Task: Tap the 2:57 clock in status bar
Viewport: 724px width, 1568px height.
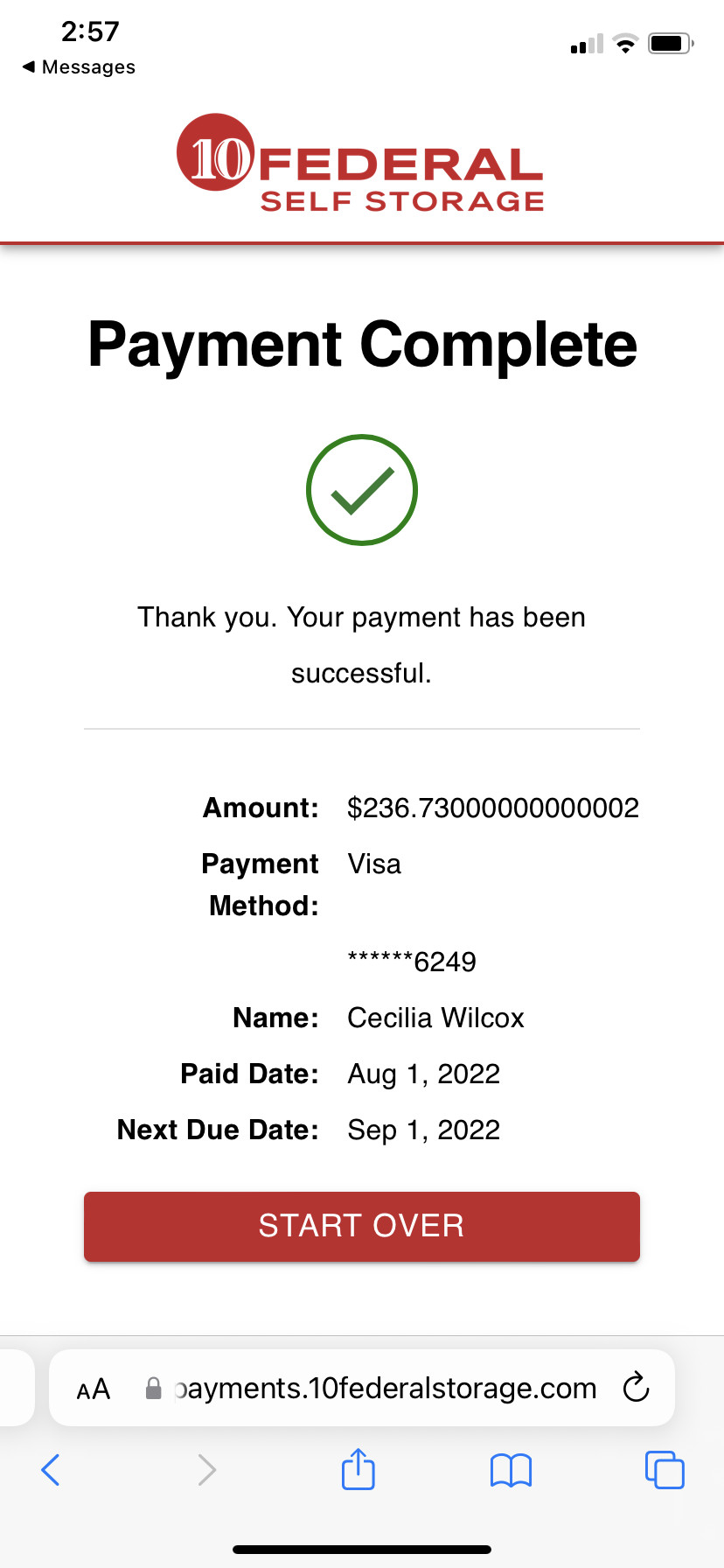Action: [90, 31]
